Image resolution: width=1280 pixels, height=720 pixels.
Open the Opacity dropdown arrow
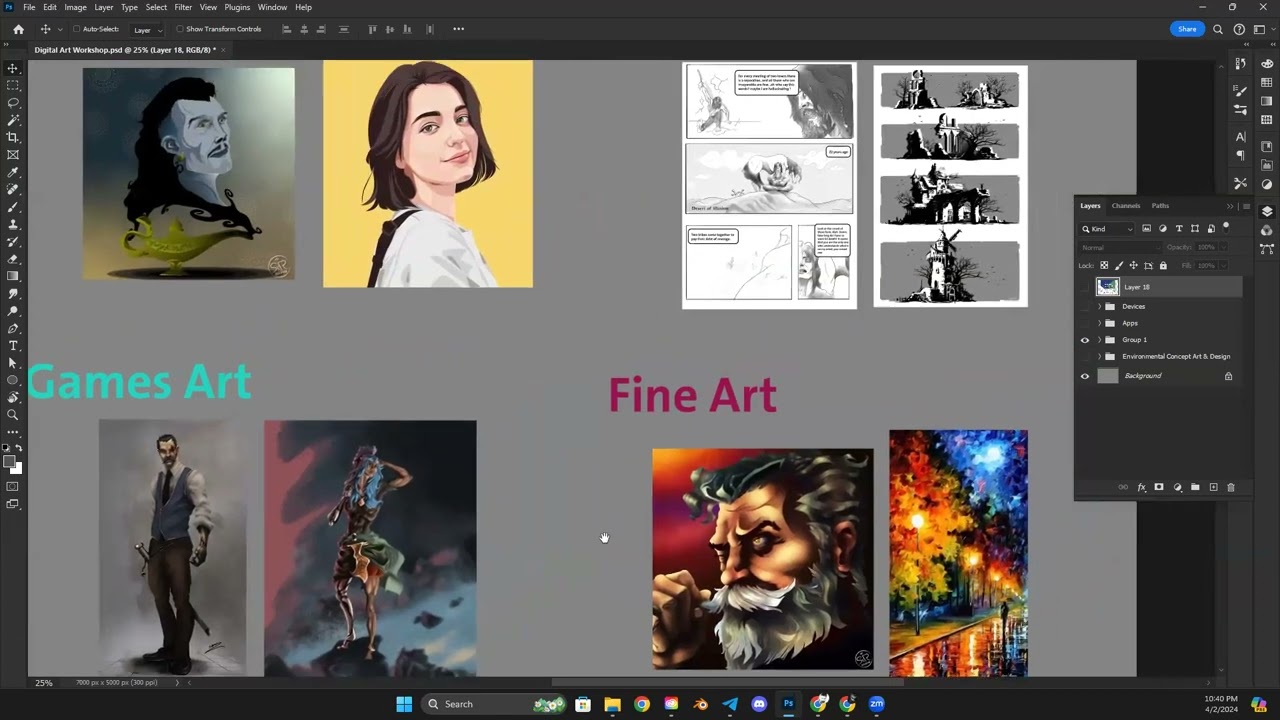pos(1222,247)
